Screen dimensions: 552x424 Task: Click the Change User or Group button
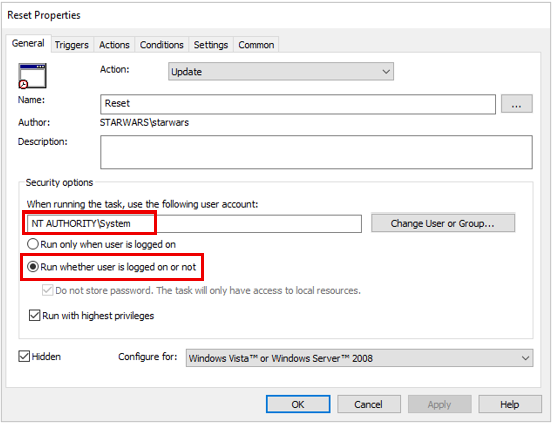coord(443,223)
